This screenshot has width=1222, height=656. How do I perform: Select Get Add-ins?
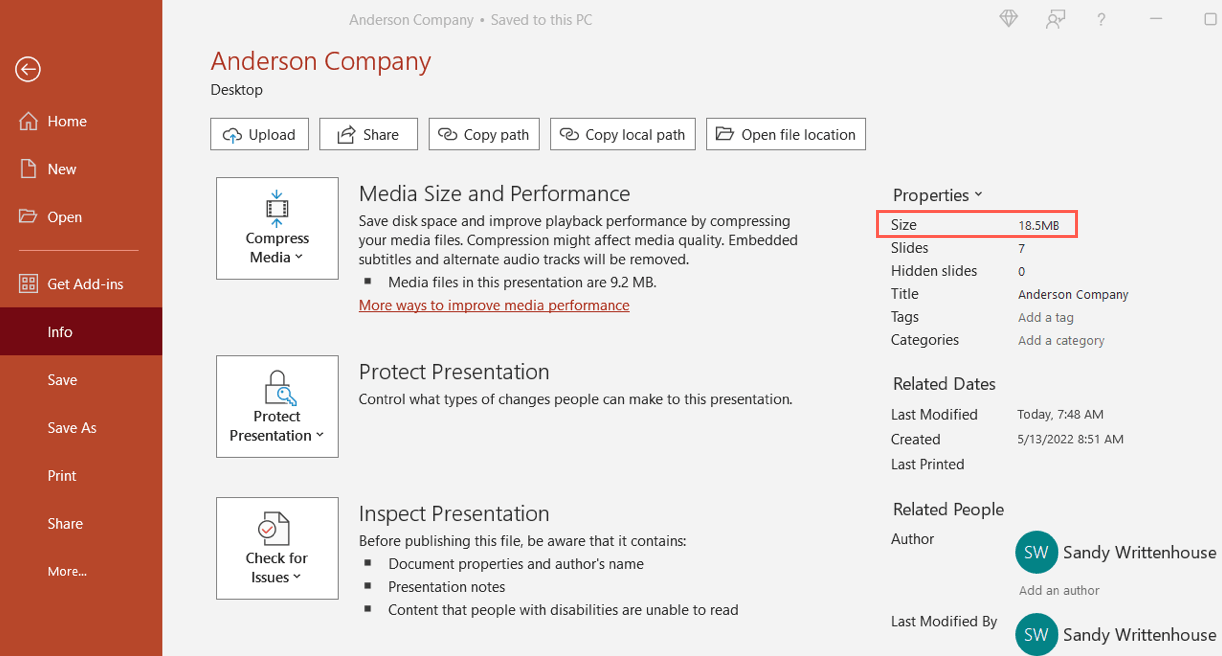(86, 283)
